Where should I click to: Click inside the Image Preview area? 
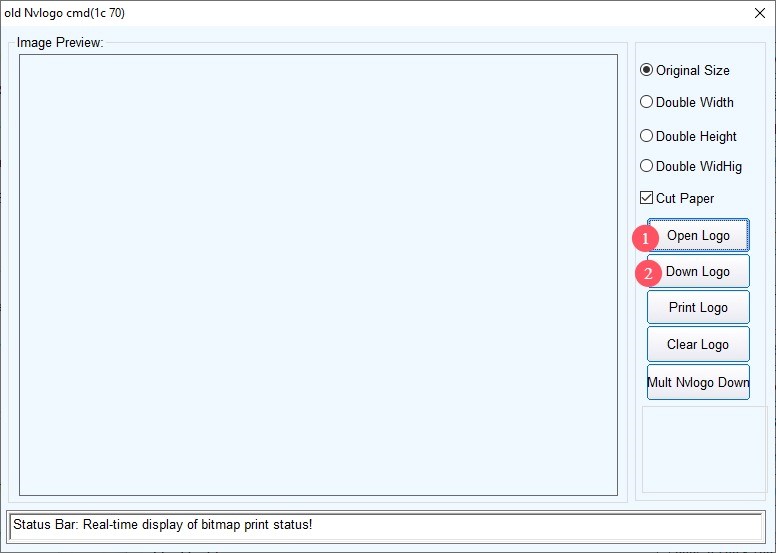point(318,275)
